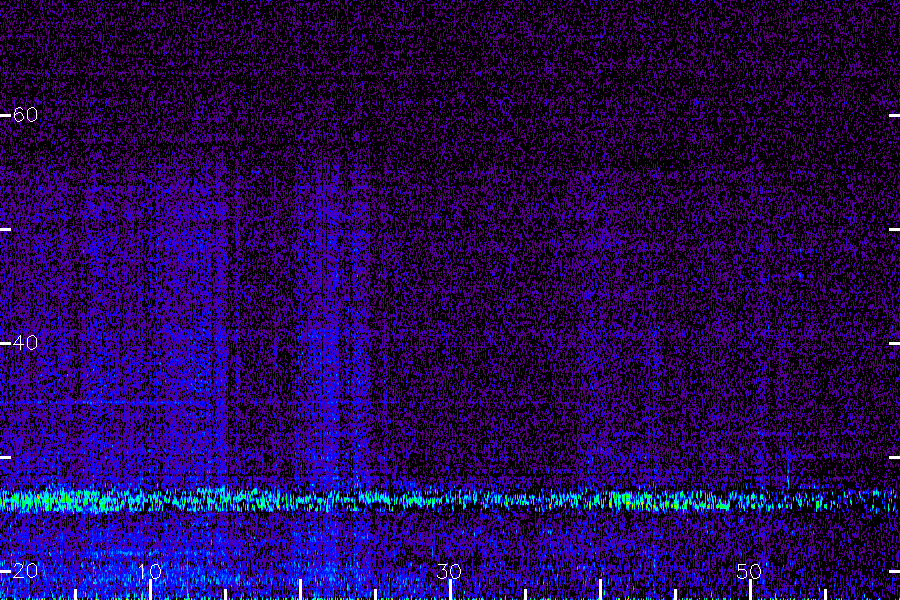
Task: Click the "40" label on the vertical axis
Action: pos(25,343)
